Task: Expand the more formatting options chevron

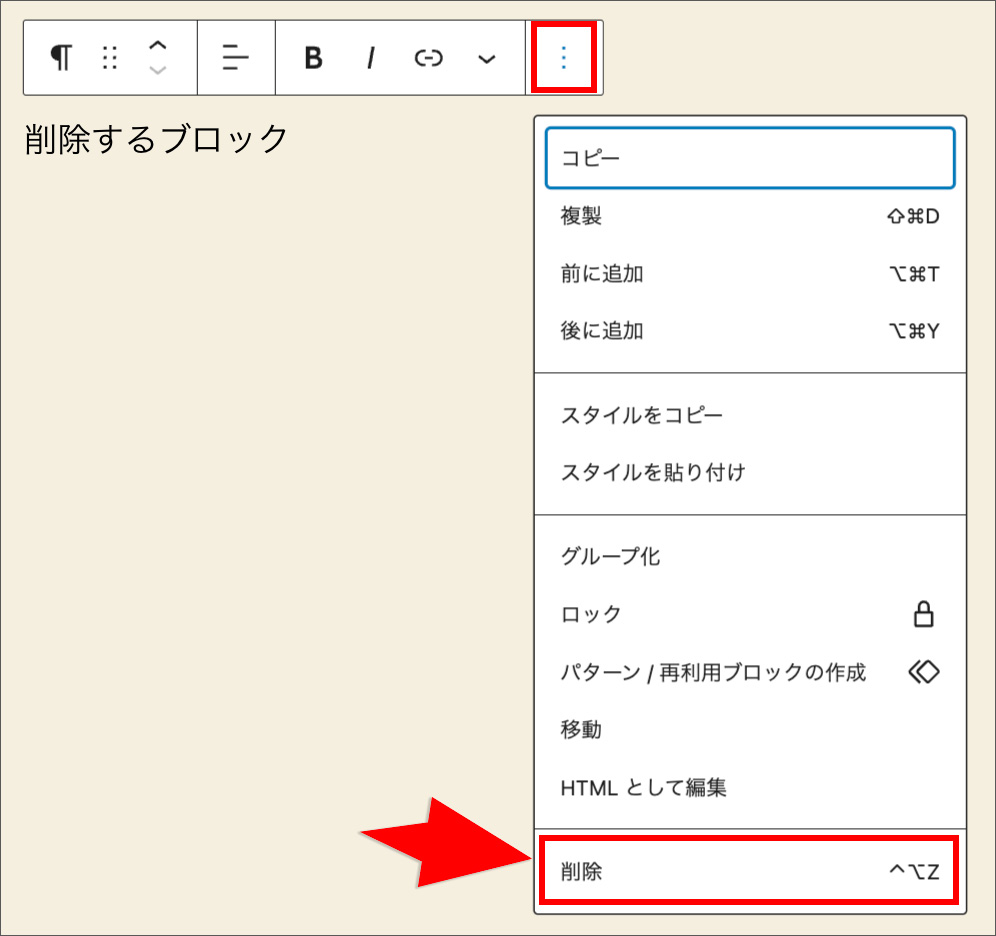Action: point(486,60)
